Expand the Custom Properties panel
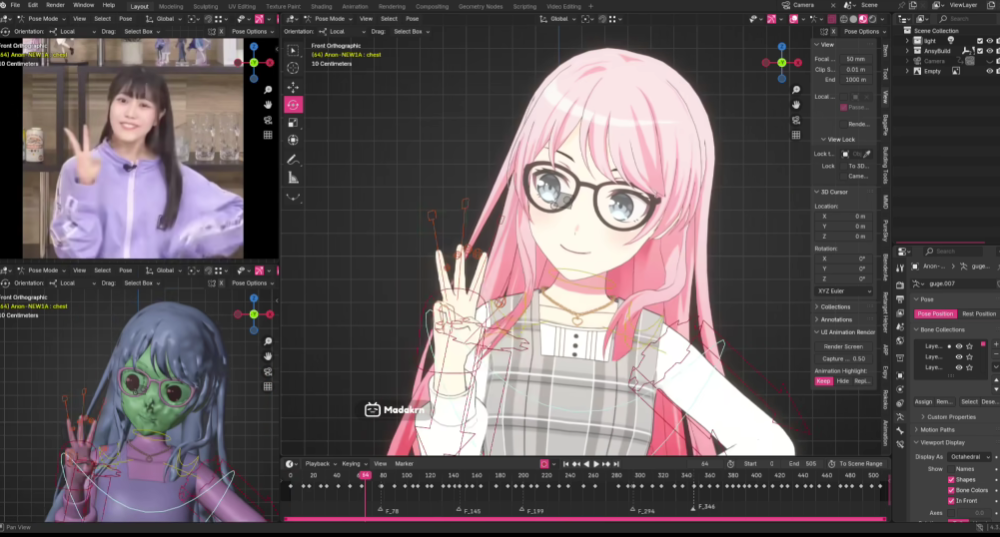1000x537 pixels. (952, 417)
